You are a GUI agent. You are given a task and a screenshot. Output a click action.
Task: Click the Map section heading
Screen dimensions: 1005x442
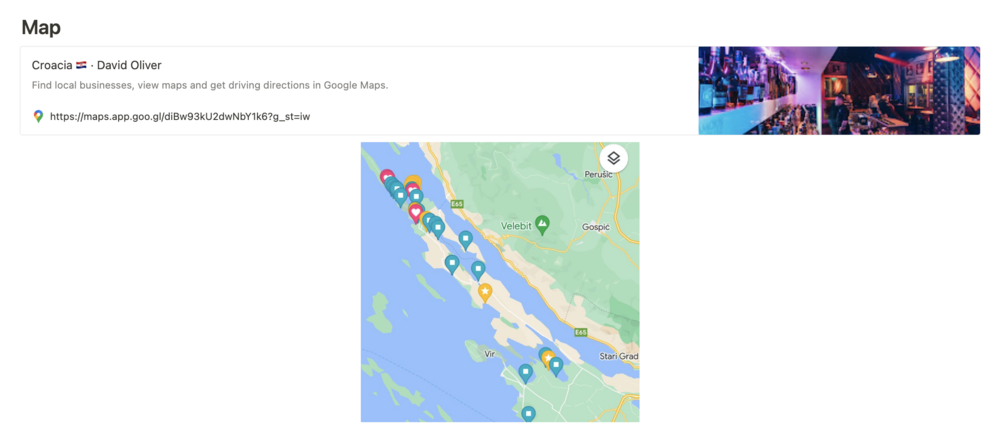pos(40,27)
